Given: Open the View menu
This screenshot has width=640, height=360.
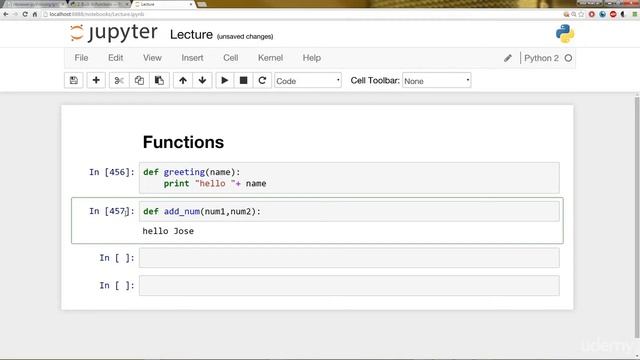Looking at the screenshot, I should point(152,58).
